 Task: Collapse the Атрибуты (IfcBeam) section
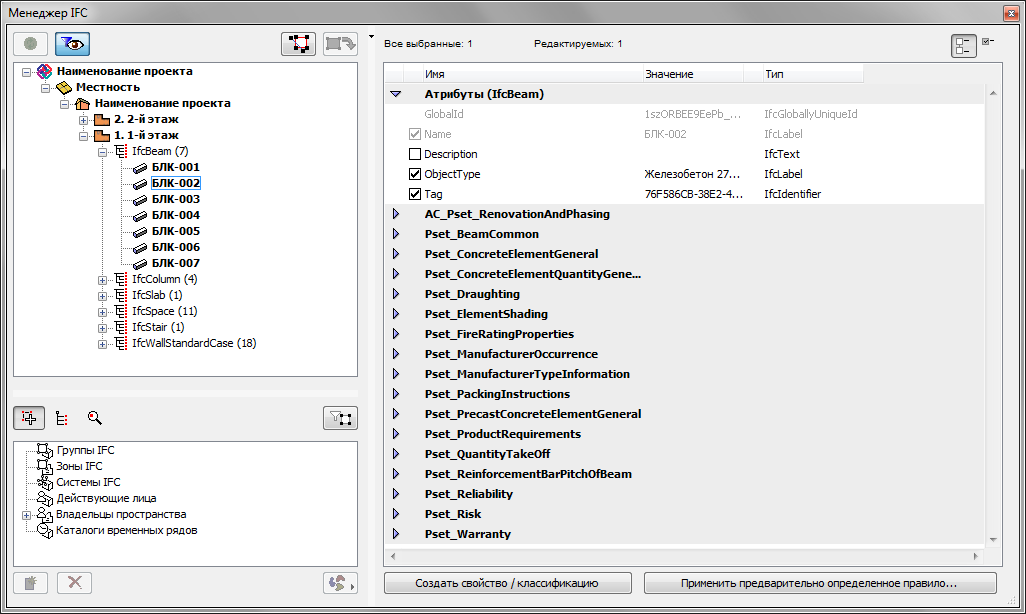click(395, 94)
